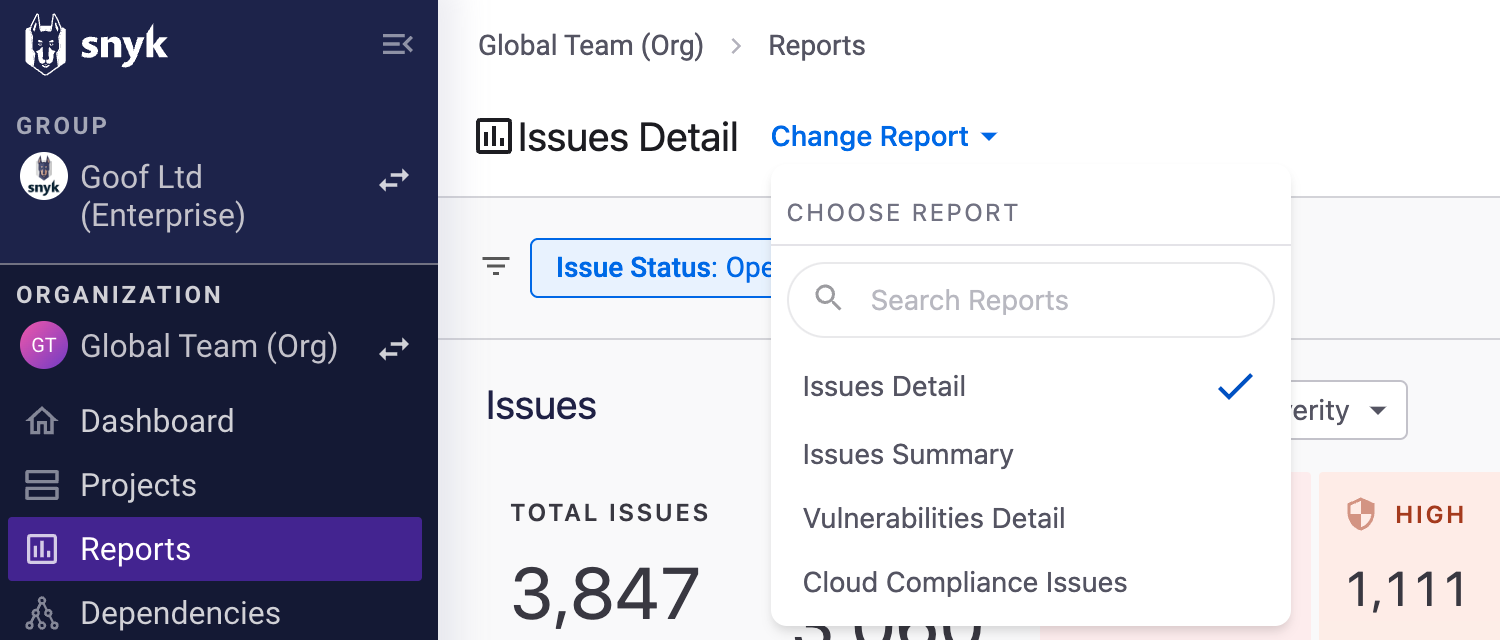Image resolution: width=1500 pixels, height=640 pixels.
Task: Open the severity dropdown arrow
Action: (1378, 411)
